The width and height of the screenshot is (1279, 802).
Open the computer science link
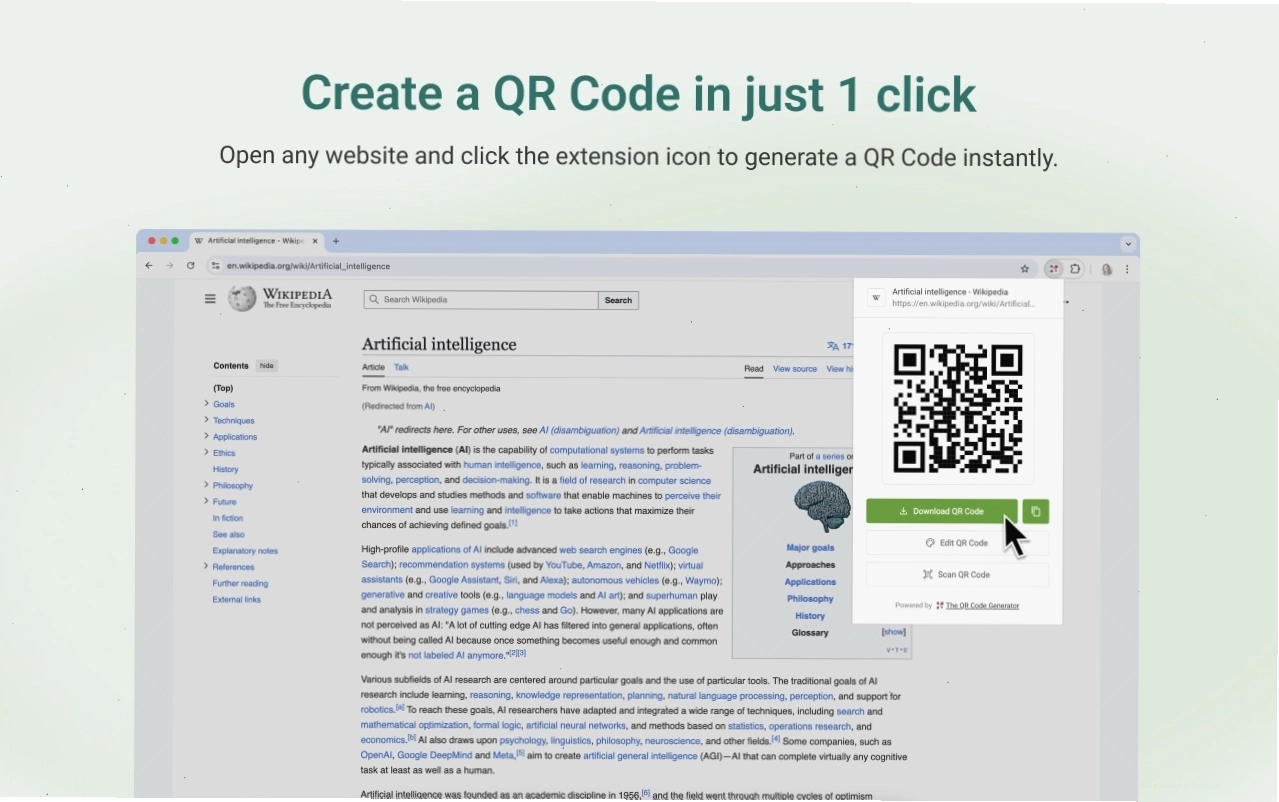[x=675, y=480]
